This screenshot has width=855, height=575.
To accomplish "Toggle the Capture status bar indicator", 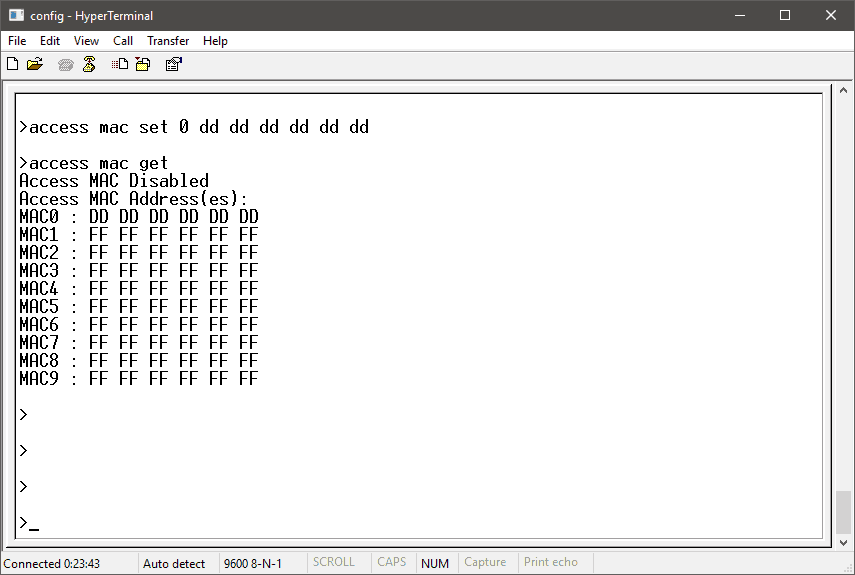I will pyautogui.click(x=485, y=563).
